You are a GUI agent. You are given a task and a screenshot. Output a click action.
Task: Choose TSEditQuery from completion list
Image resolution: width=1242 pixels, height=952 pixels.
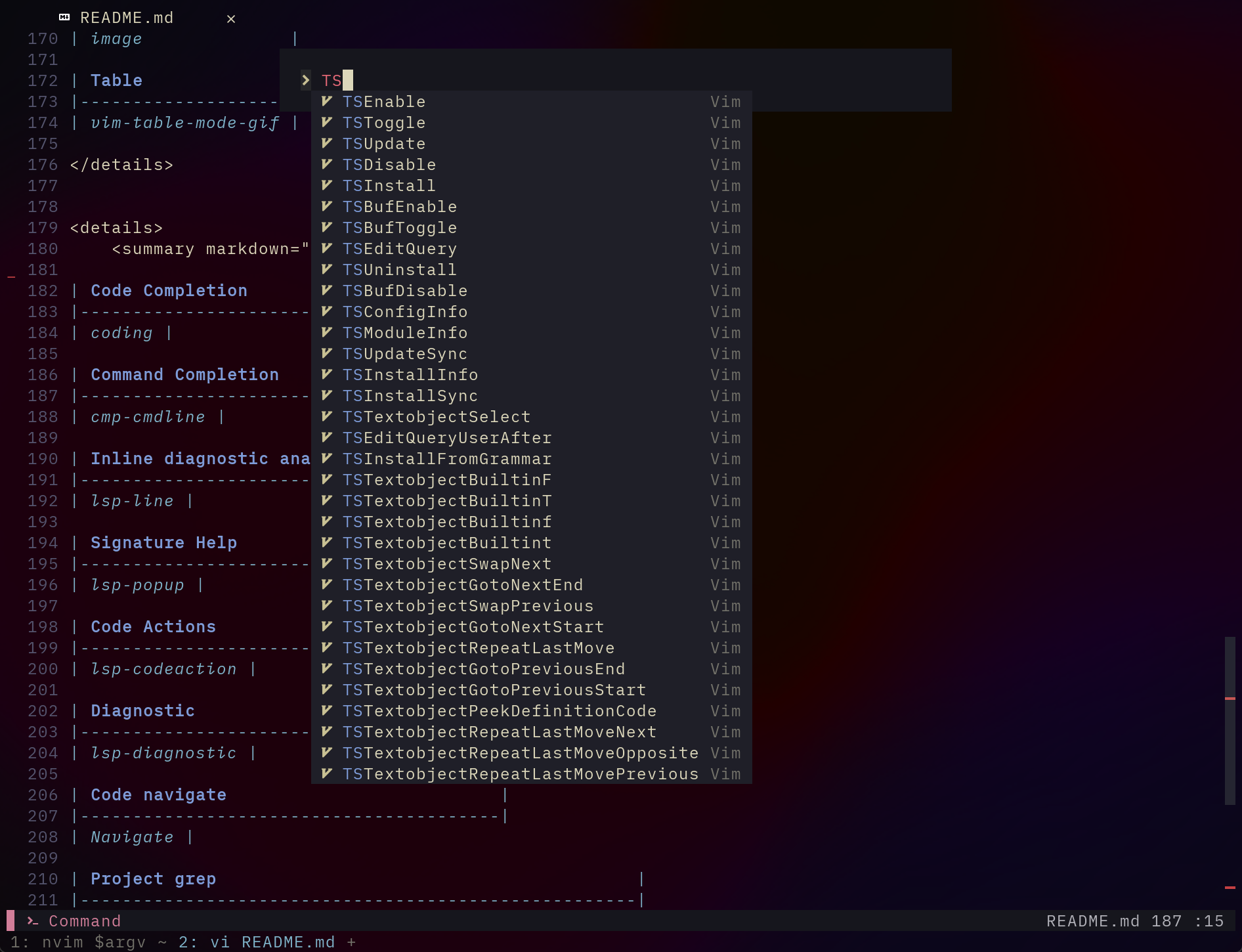coord(532,249)
